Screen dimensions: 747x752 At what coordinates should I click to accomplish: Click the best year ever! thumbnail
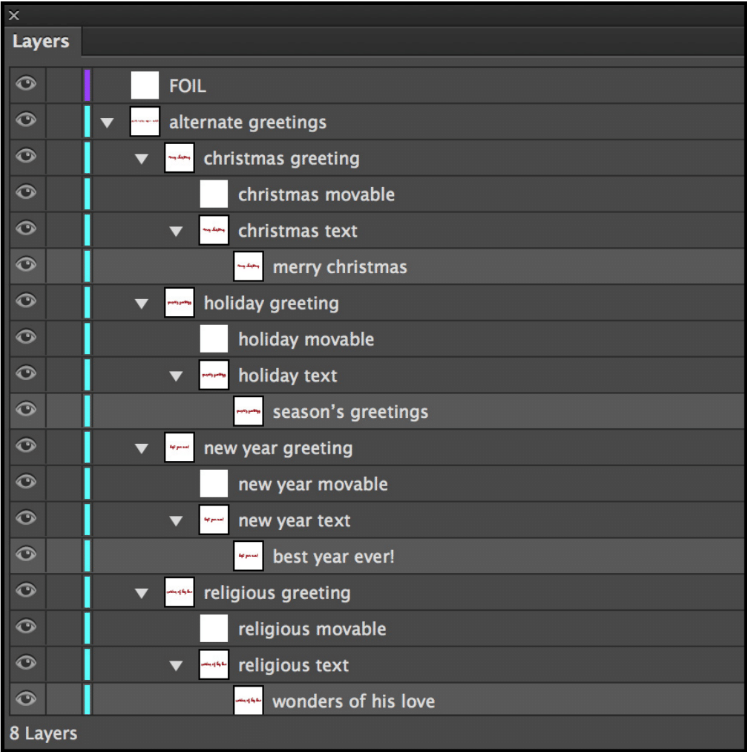[x=248, y=556]
